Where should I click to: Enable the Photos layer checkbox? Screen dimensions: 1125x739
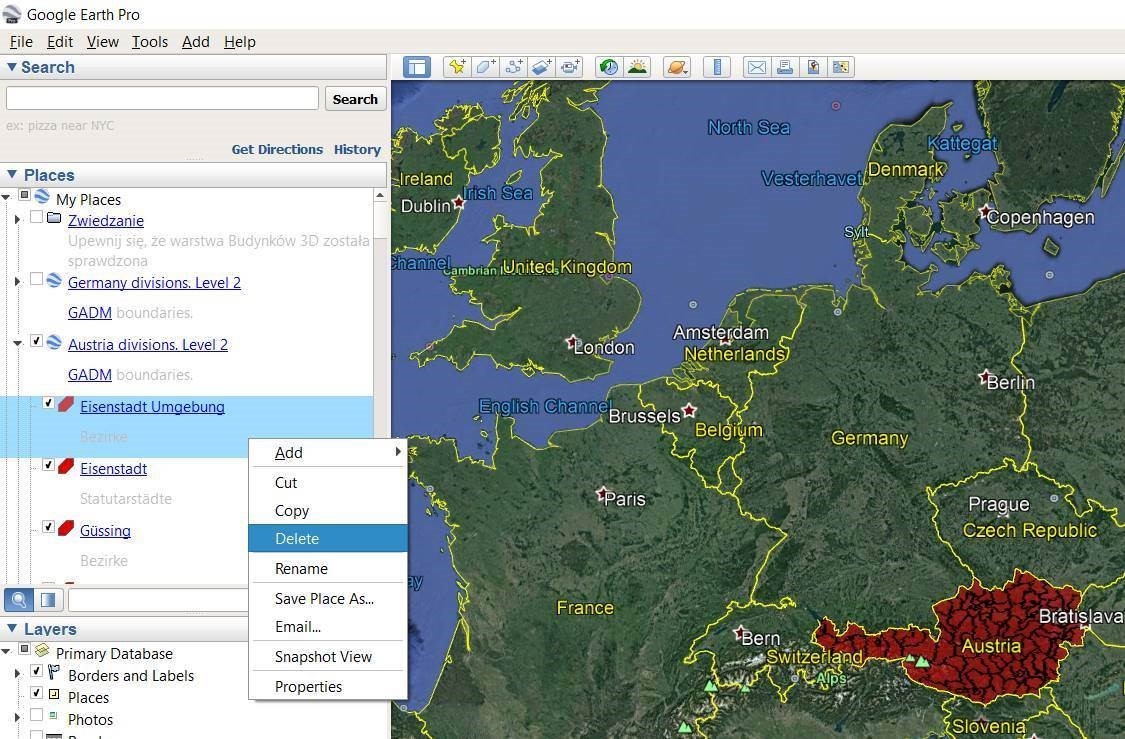tap(37, 715)
